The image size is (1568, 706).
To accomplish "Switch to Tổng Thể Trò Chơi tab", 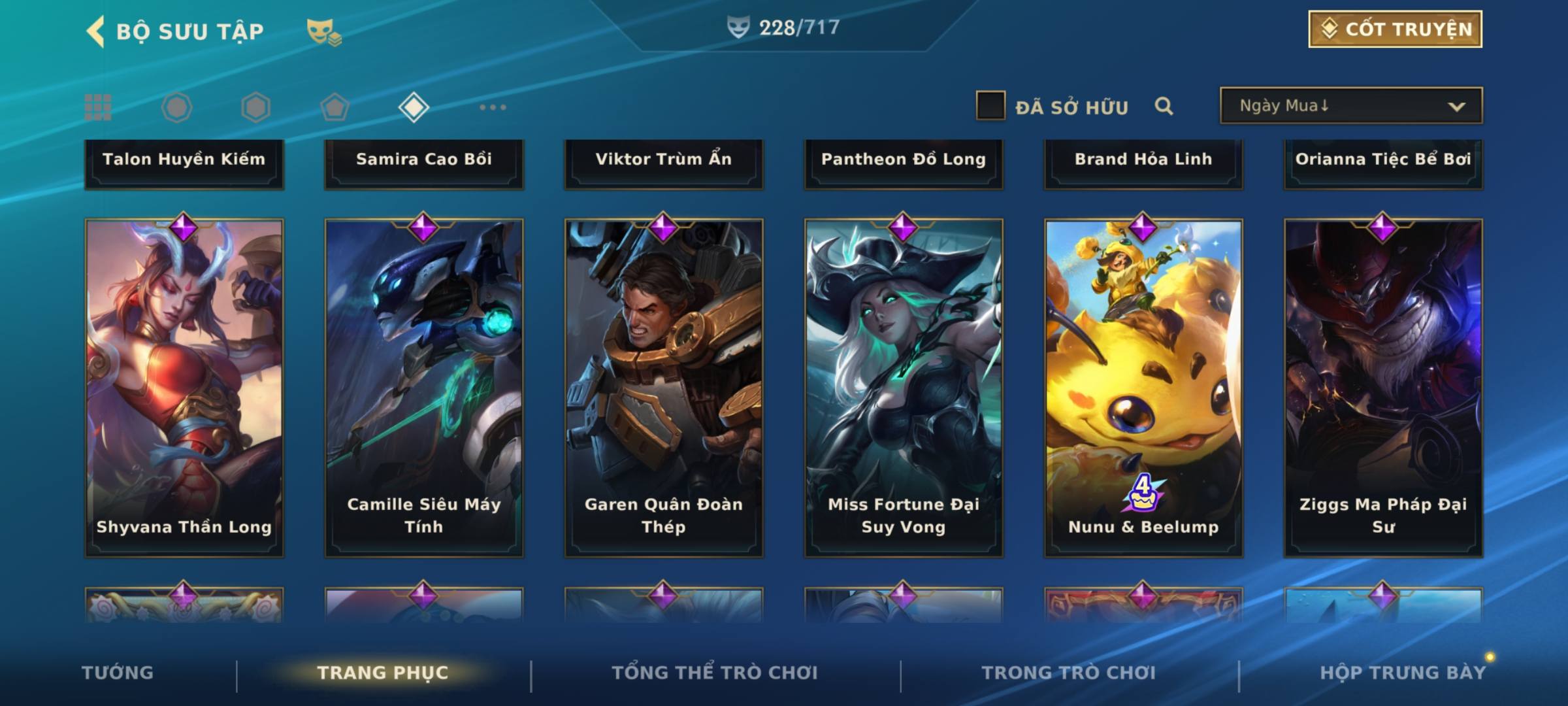I will (x=715, y=672).
